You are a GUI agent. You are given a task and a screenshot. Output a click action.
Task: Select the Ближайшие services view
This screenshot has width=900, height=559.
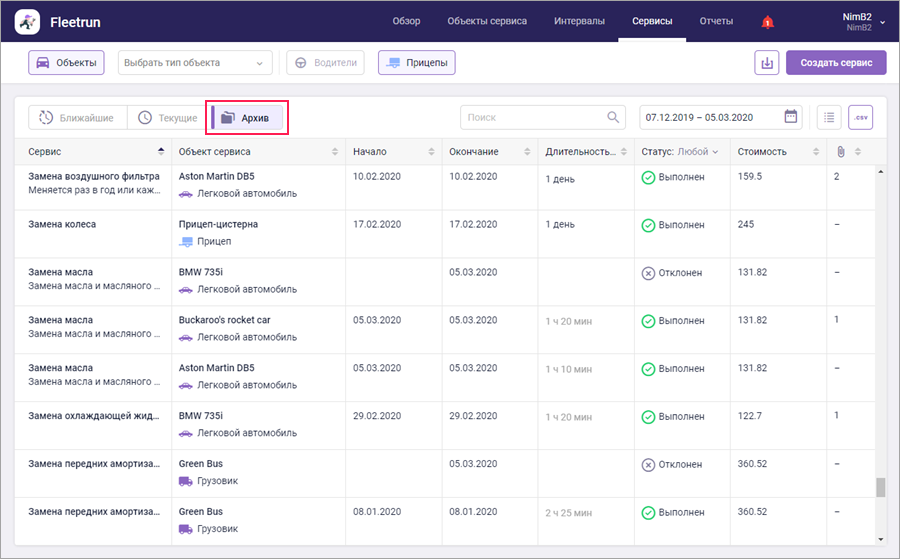[x=76, y=118]
